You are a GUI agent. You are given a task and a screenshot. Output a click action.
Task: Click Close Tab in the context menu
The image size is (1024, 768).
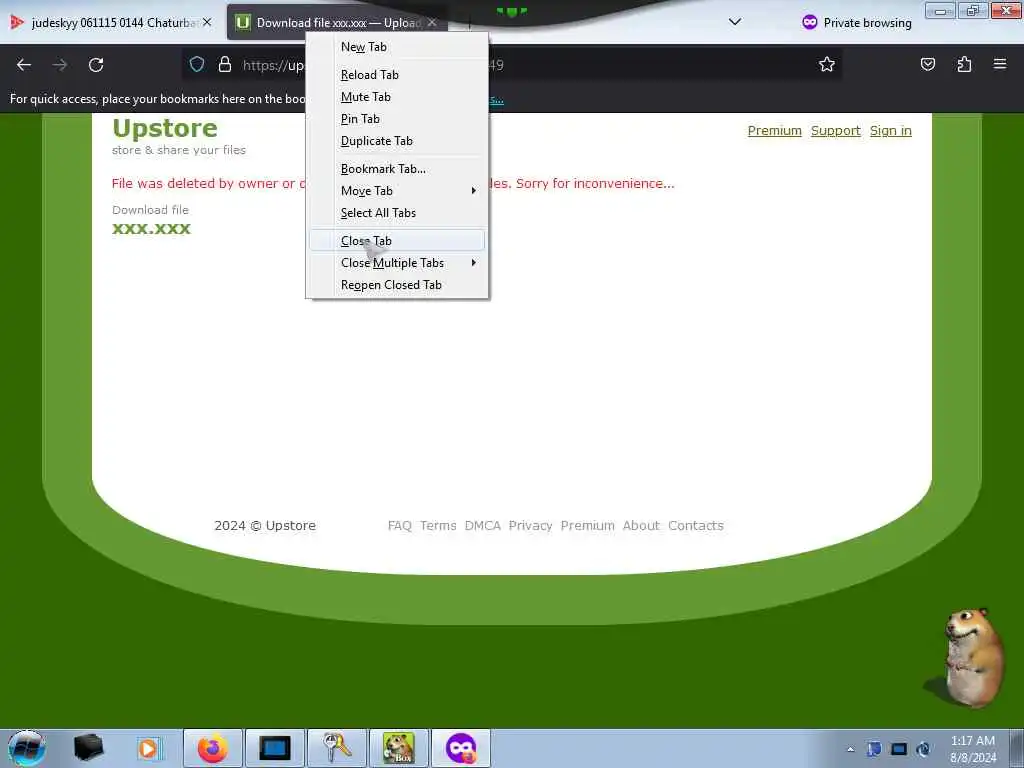pos(397,240)
